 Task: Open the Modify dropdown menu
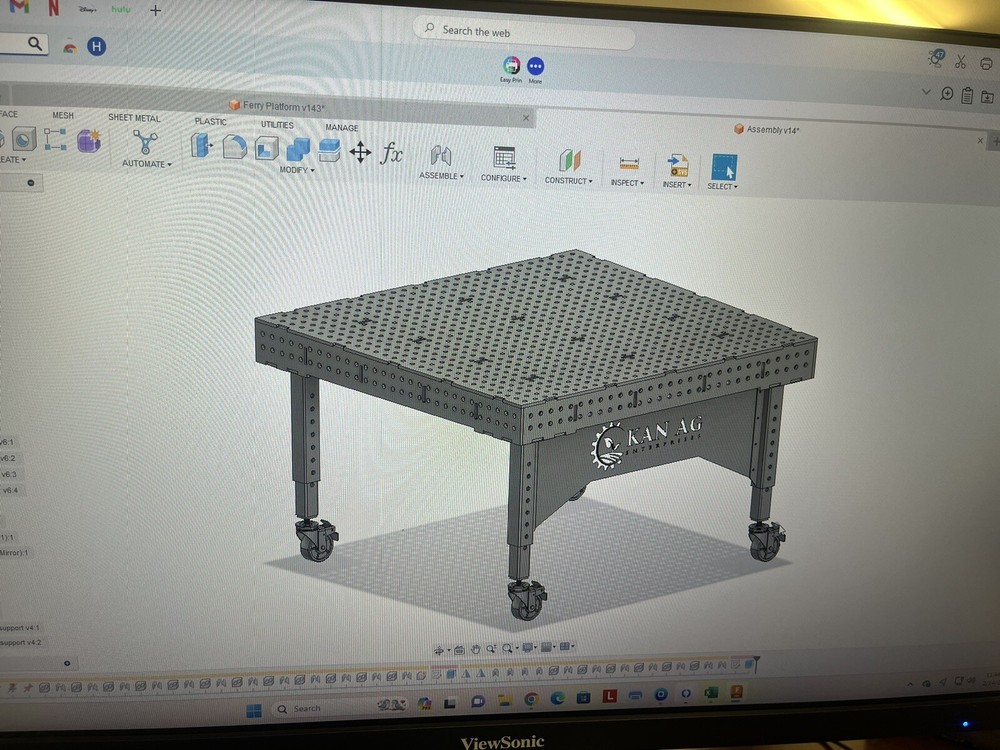[297, 170]
